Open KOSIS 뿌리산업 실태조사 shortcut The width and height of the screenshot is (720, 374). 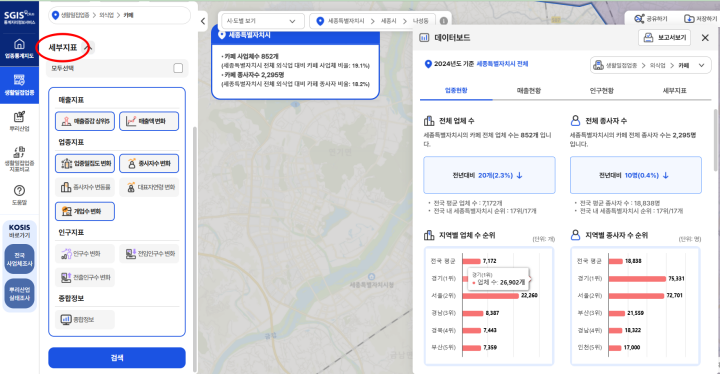[19, 294]
